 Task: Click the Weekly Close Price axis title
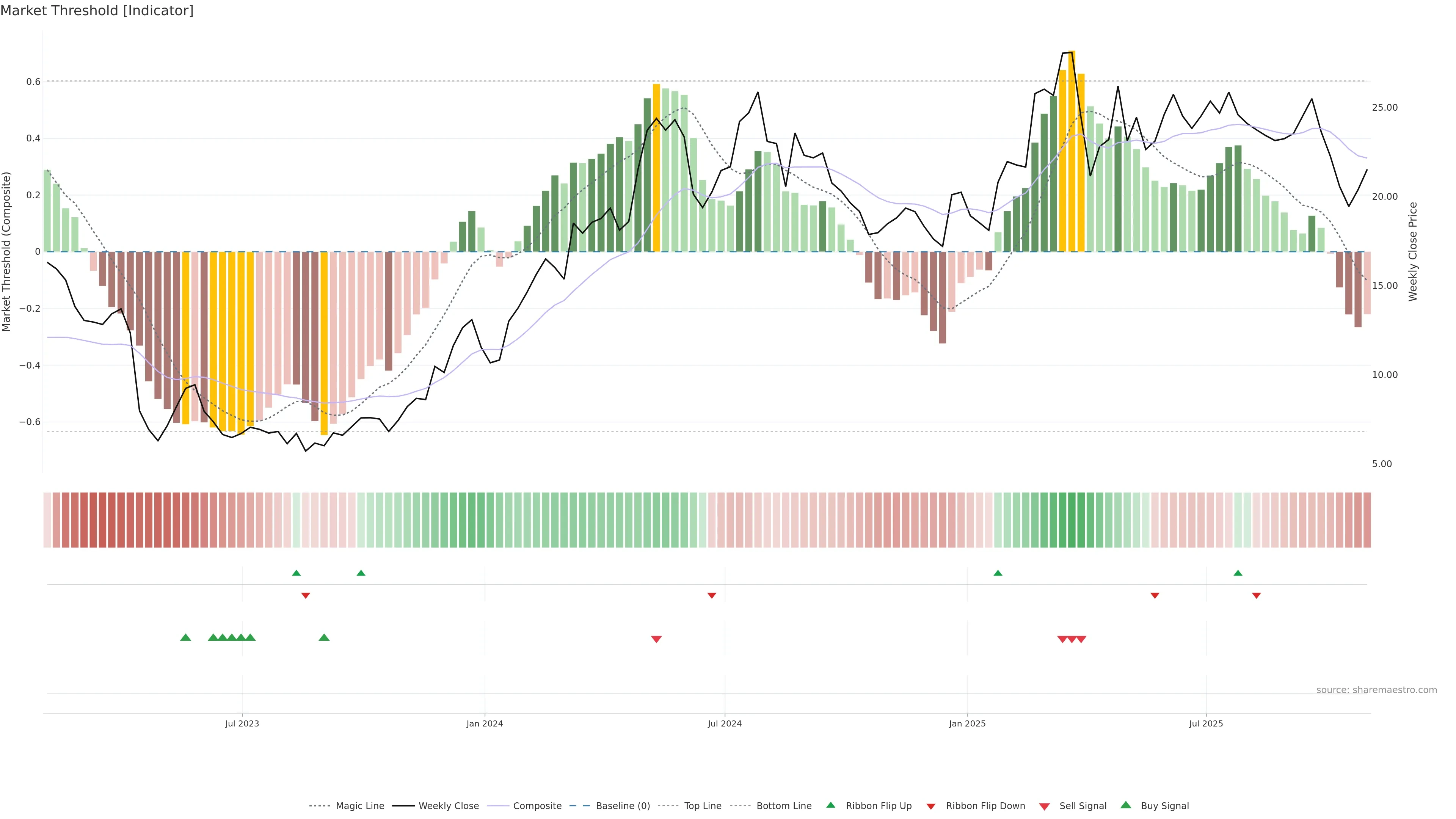(1413, 251)
